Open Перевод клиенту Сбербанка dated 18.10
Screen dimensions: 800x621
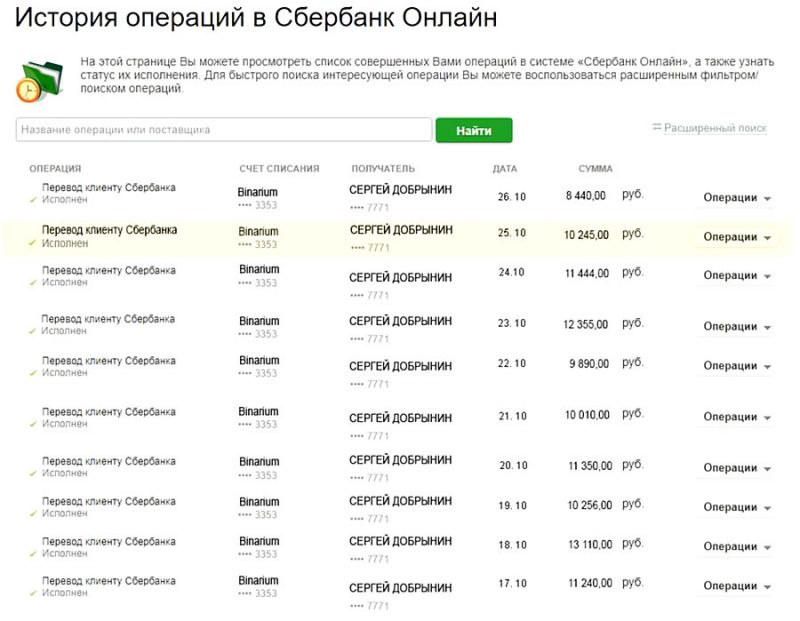coord(109,541)
